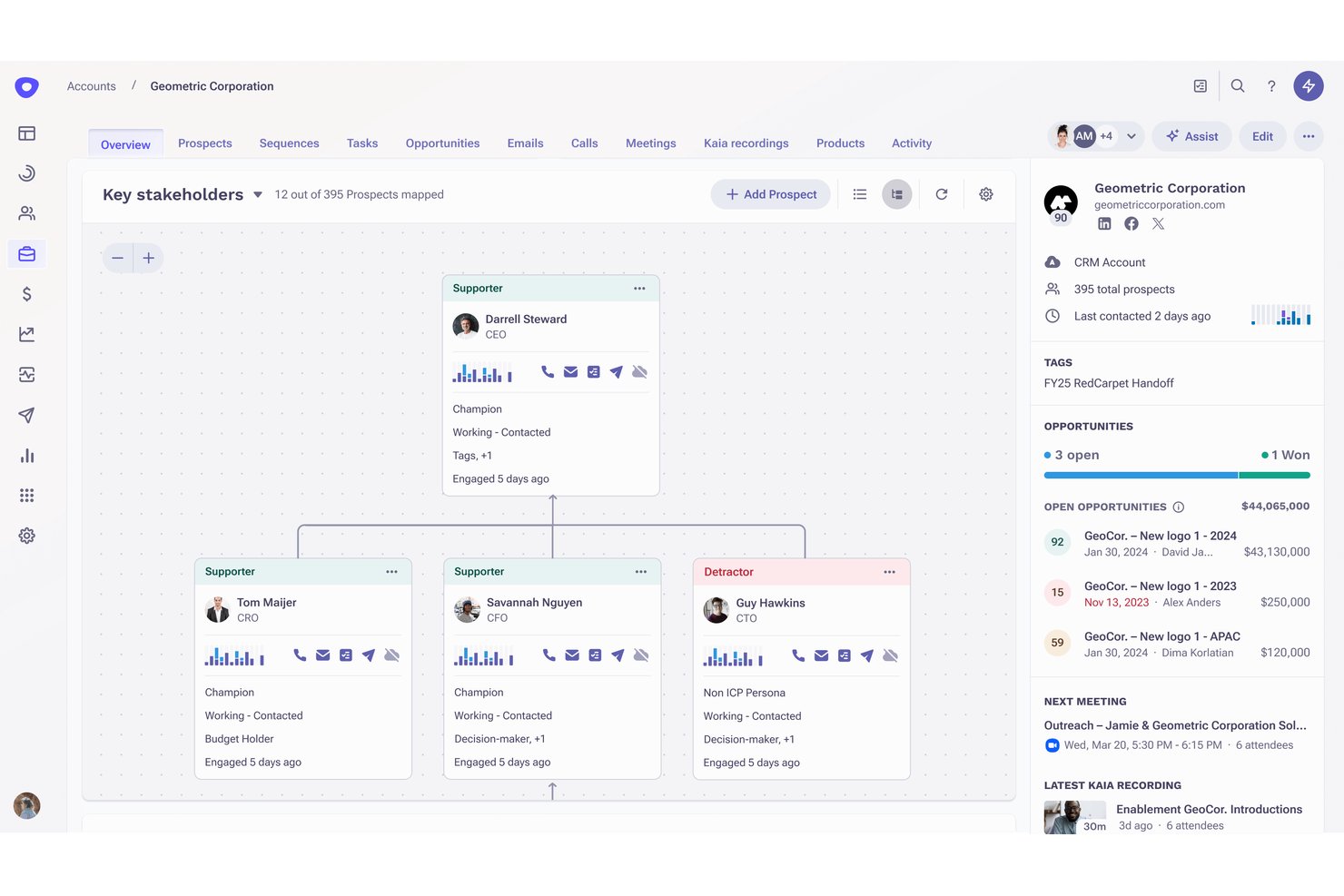Open the three-dot menu on Tom Maijer's card
Screen dimensions: 1344x896
(391, 572)
